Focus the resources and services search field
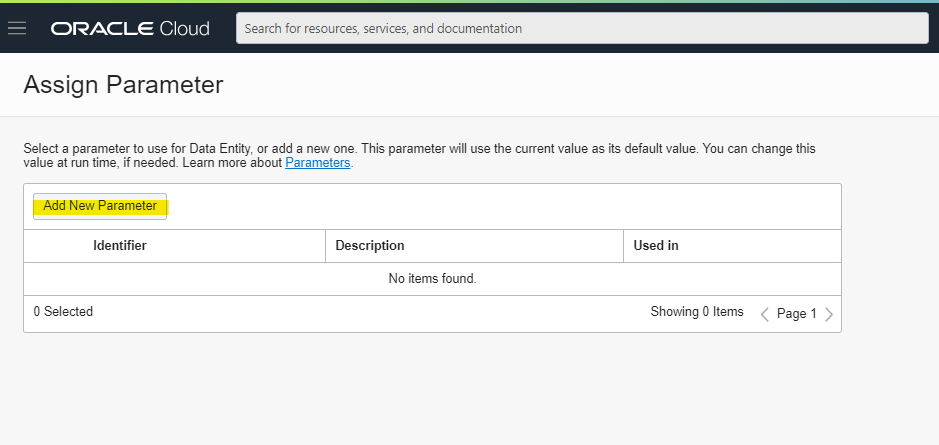This screenshot has width=939, height=445. pos(582,28)
